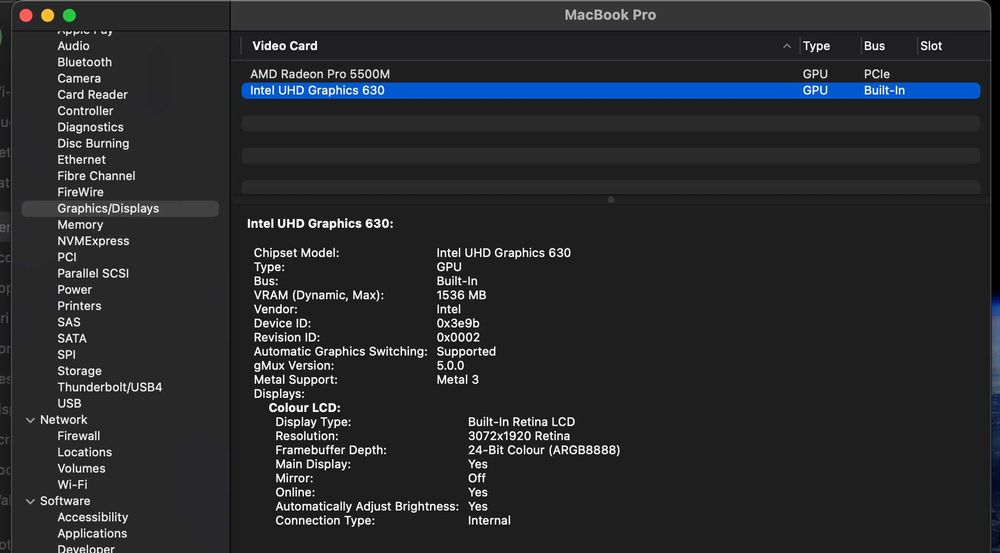1000x553 pixels.
Task: Click the VRAM value 1536 MB
Action: coord(461,295)
